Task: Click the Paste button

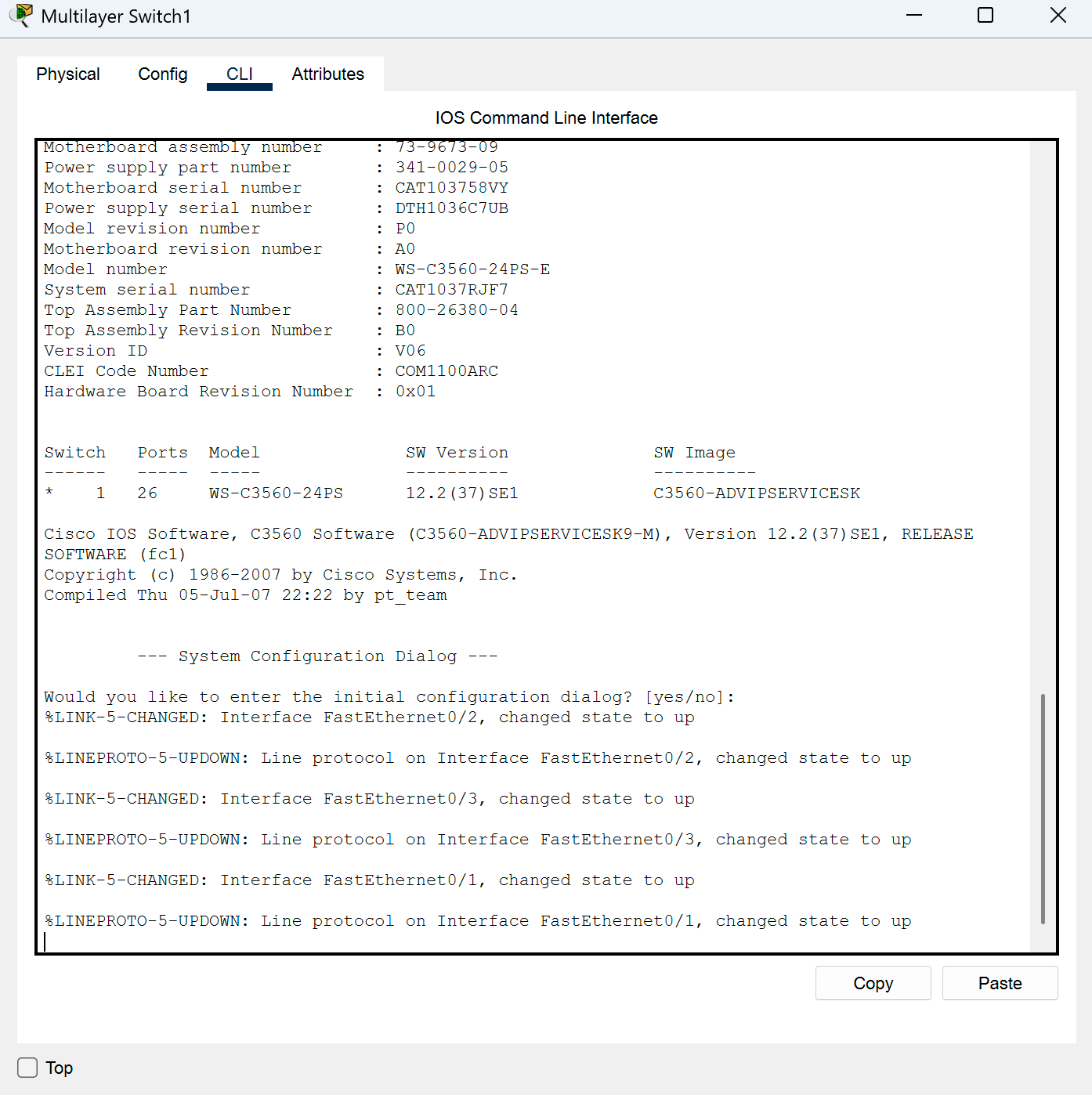Action: (1000, 983)
